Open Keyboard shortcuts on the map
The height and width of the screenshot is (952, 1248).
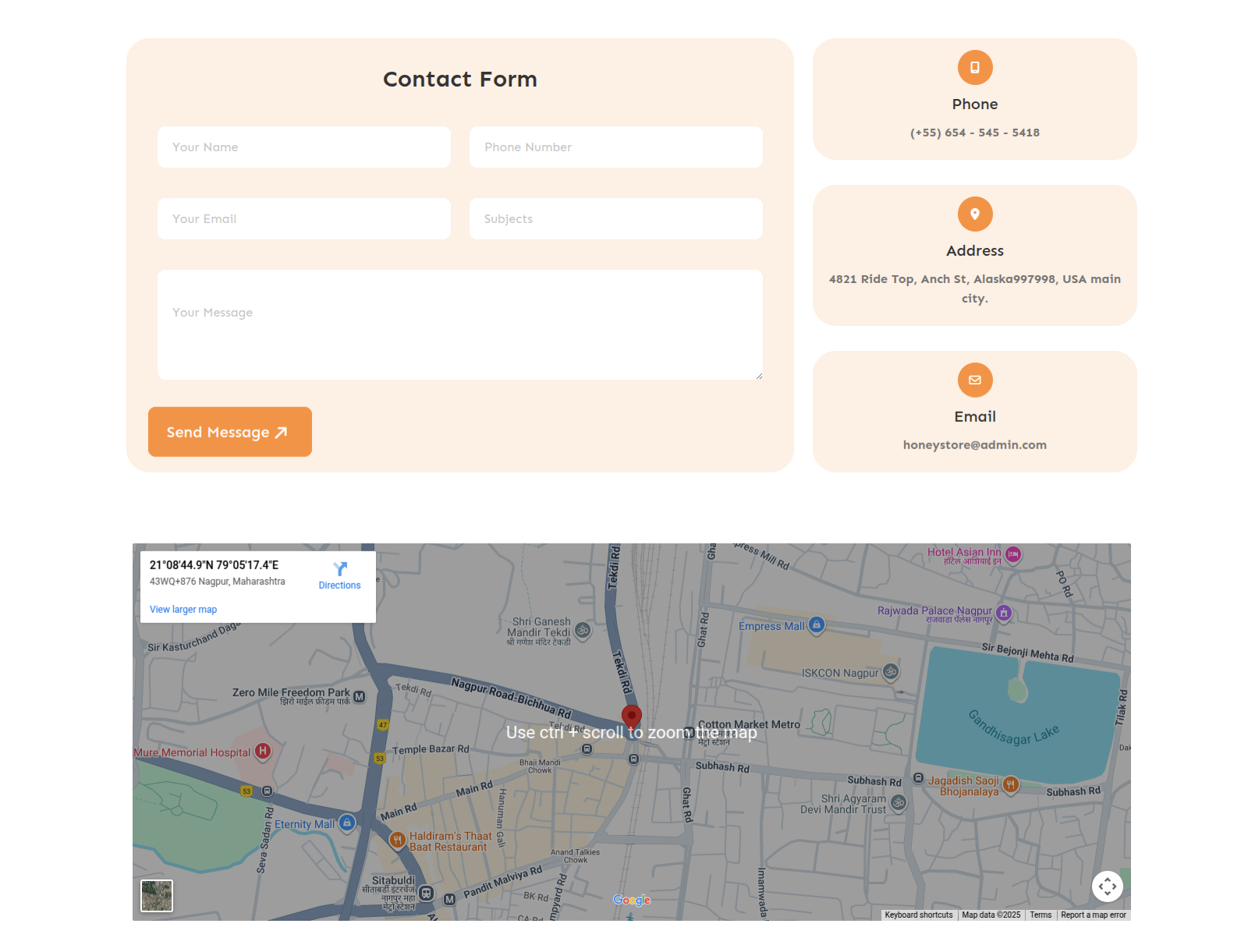coord(918,915)
